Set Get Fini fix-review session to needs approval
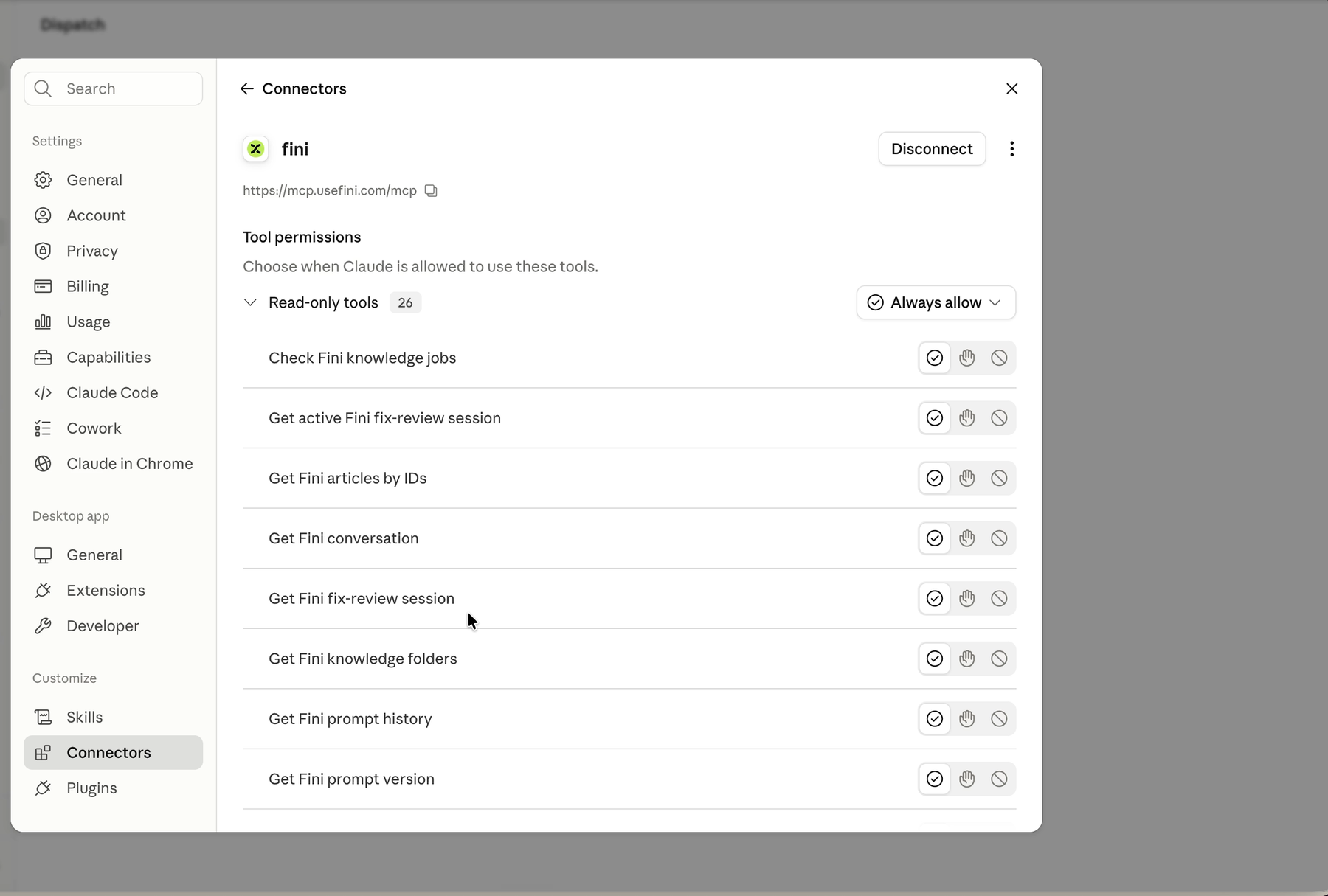This screenshot has height=896, width=1328. point(966,598)
